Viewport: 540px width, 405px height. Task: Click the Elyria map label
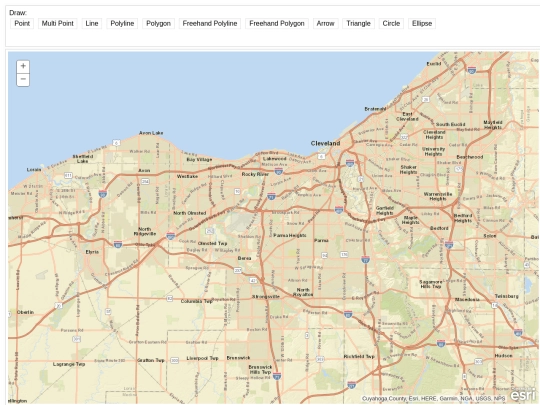tap(92, 252)
